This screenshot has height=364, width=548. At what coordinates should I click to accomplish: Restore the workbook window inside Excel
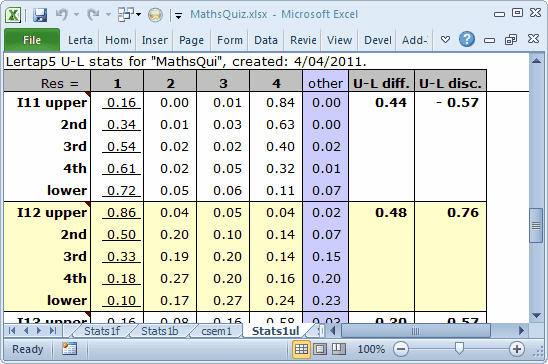511,39
